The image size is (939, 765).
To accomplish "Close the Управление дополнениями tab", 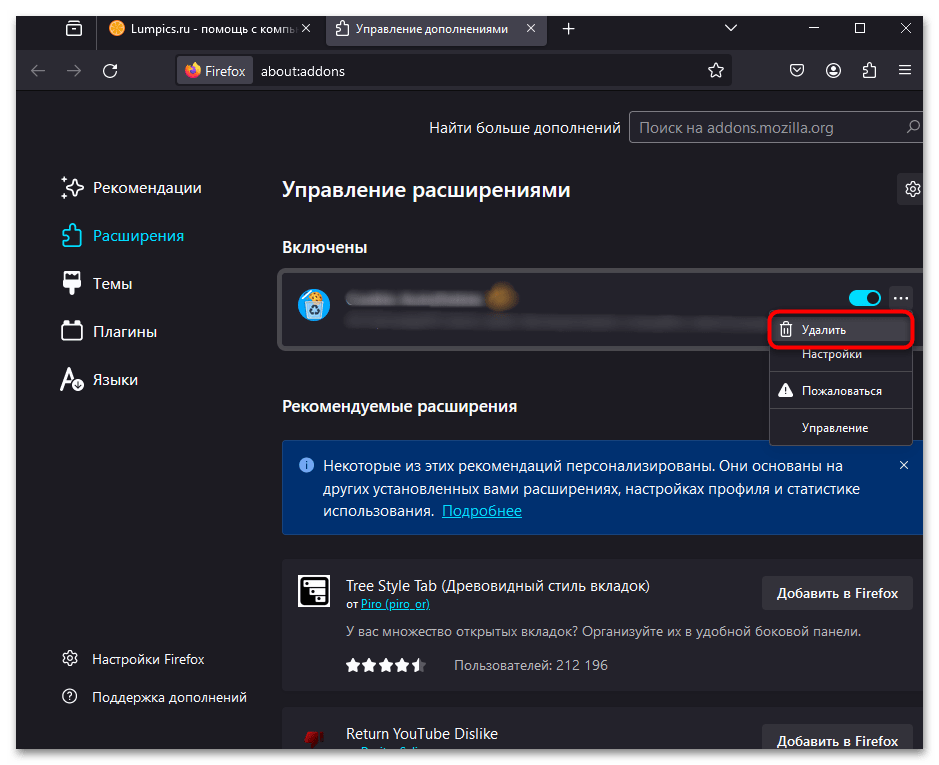I will point(531,28).
